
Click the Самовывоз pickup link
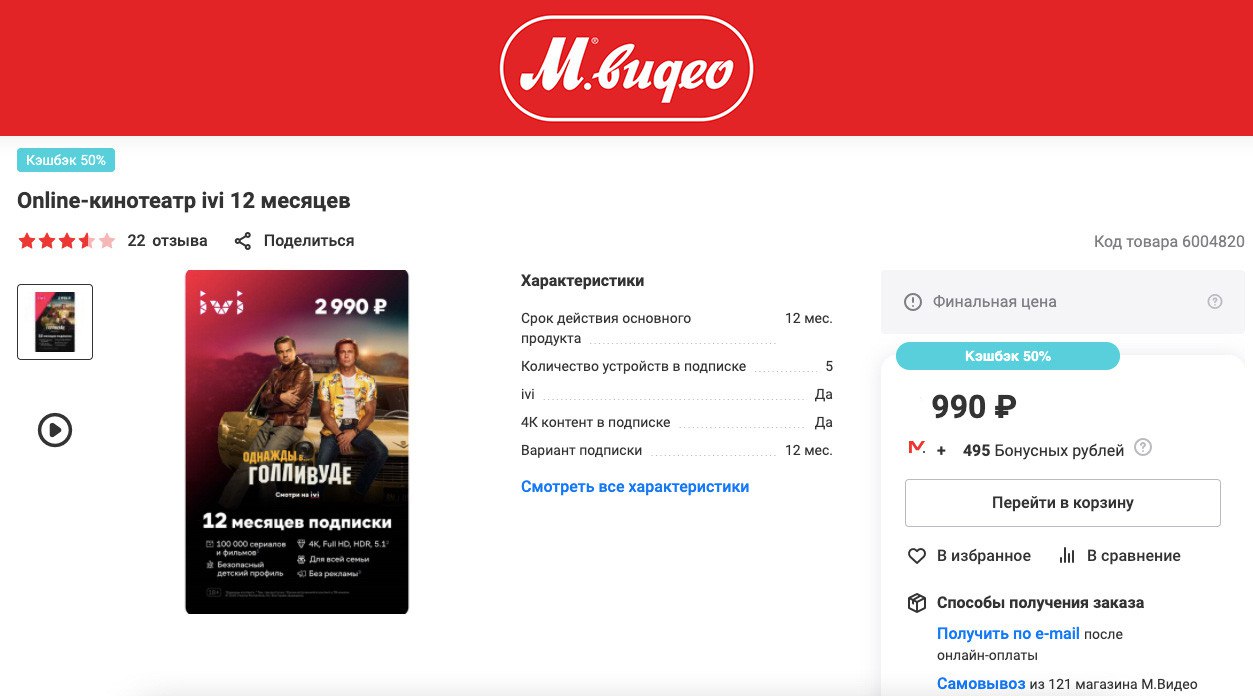tap(981, 684)
